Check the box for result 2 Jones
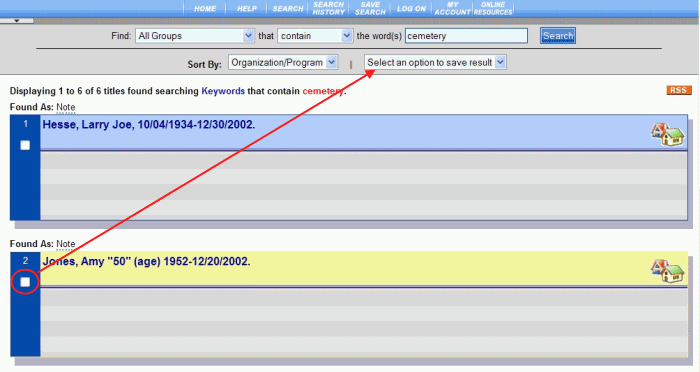Image resolution: width=700 pixels, height=372 pixels. (x=25, y=282)
